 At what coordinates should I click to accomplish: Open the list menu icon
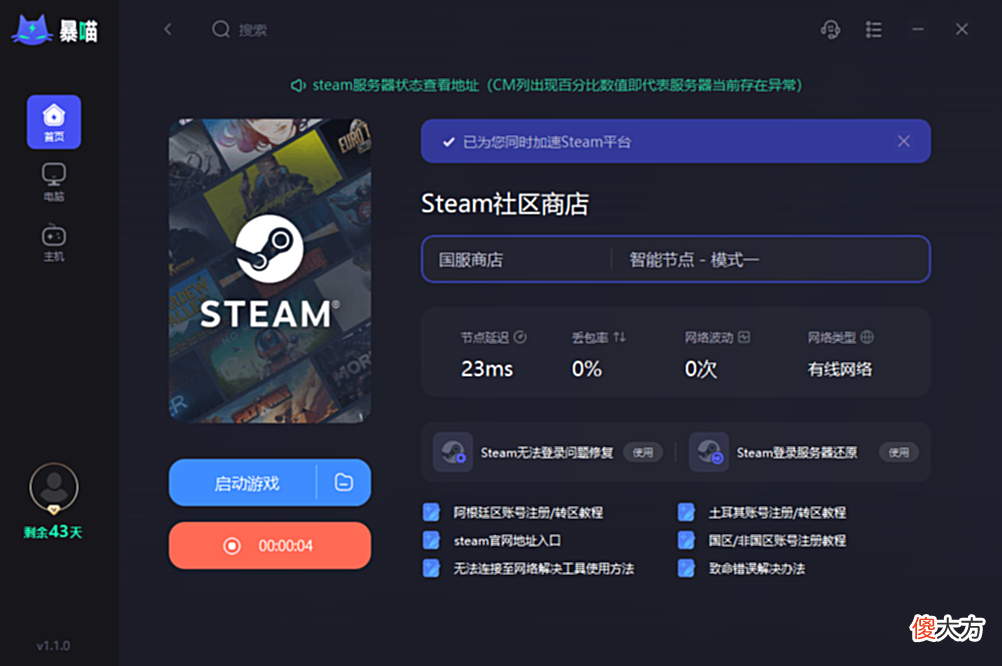coord(874,29)
